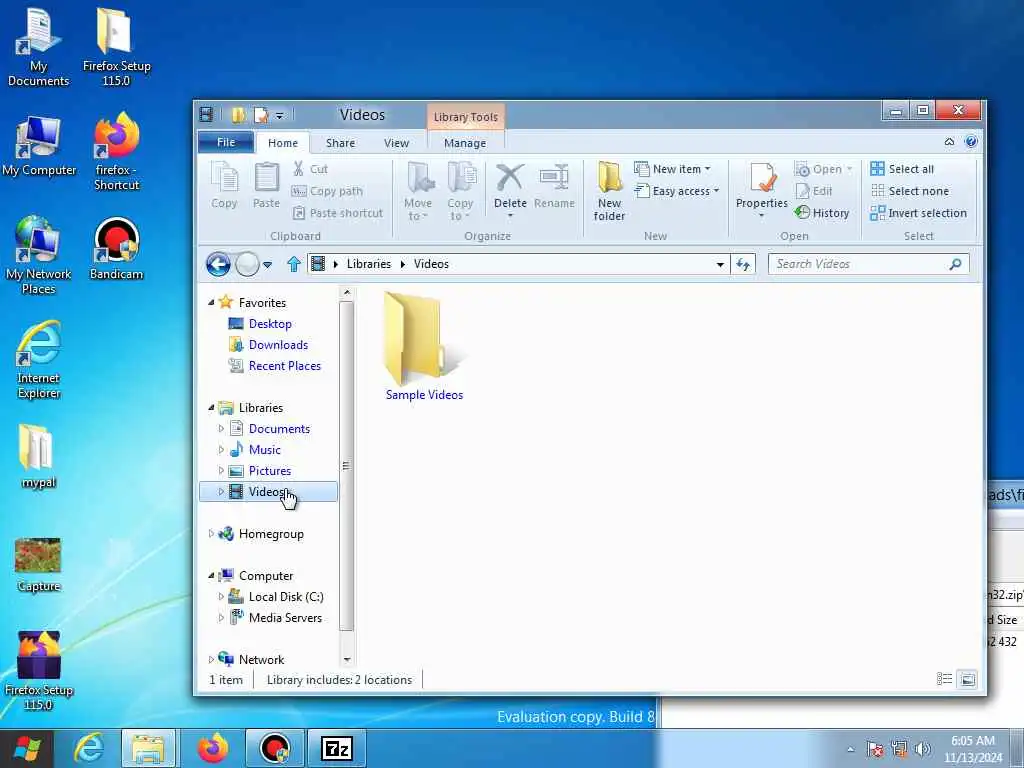Click Paste shortcut command

coord(338,213)
